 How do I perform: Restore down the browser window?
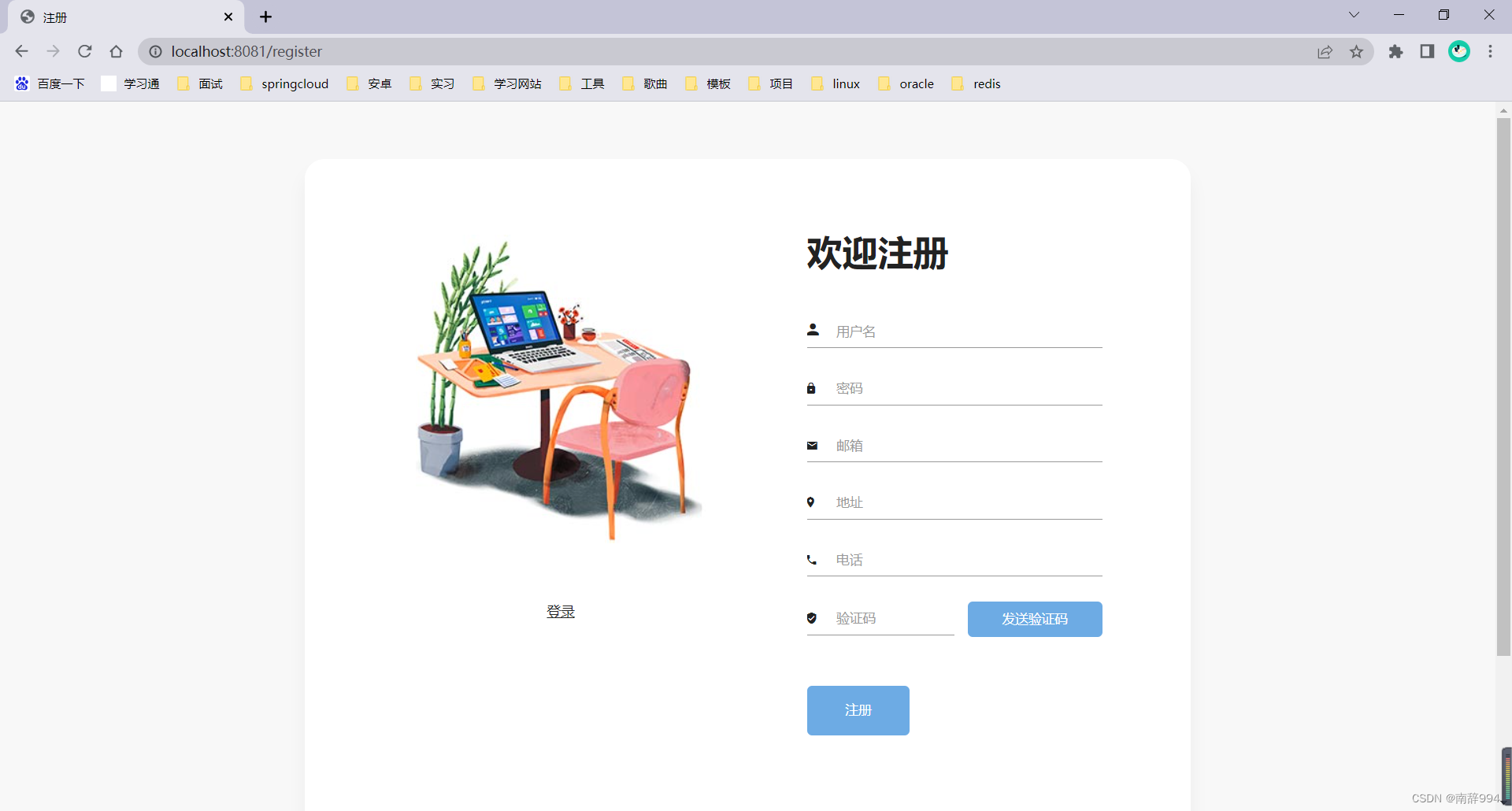click(x=1443, y=15)
